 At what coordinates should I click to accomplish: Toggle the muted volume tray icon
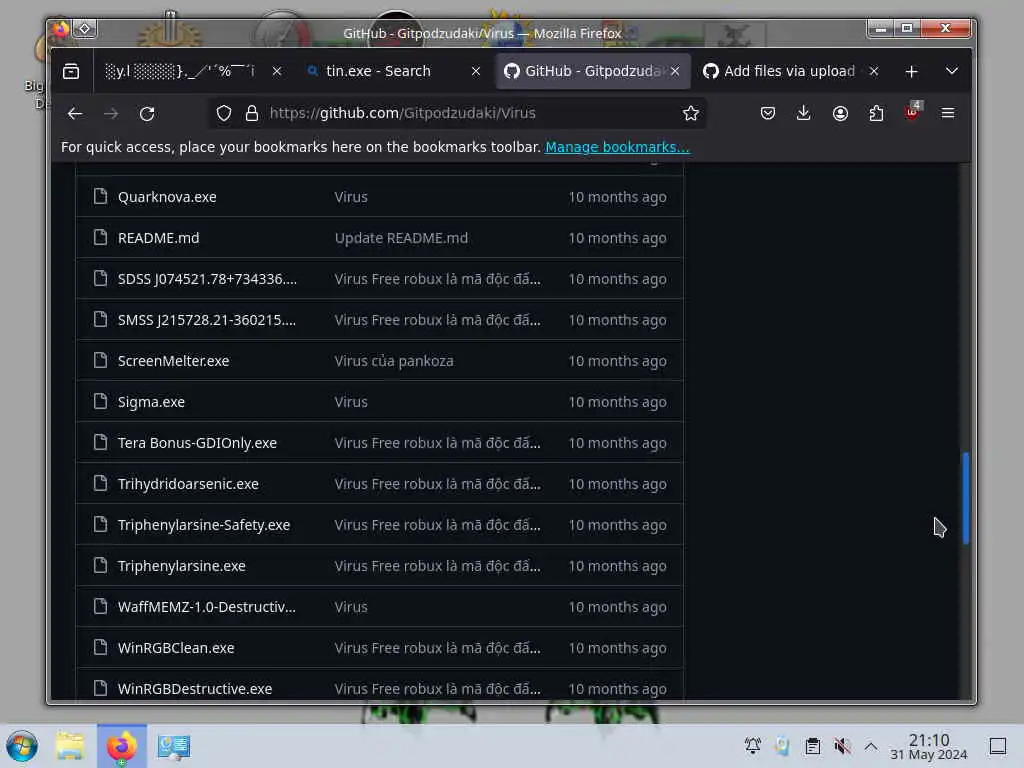coord(842,746)
